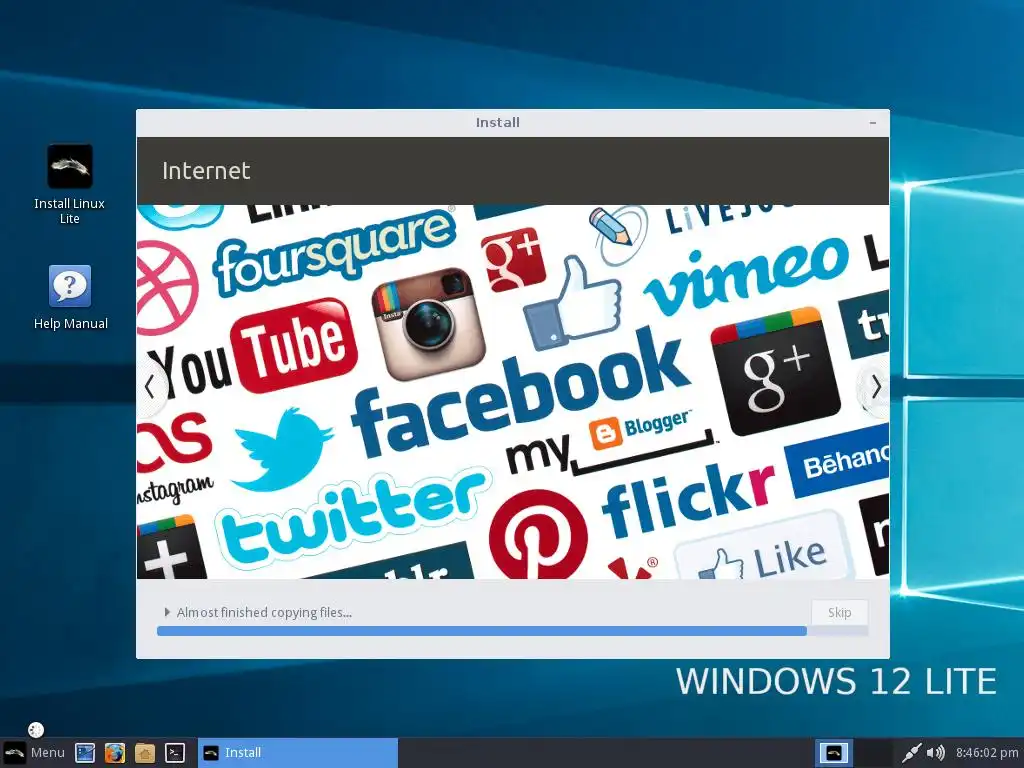Screen dimensions: 1024x768
Task: Expand the copying files details triangle
Action: (167, 613)
